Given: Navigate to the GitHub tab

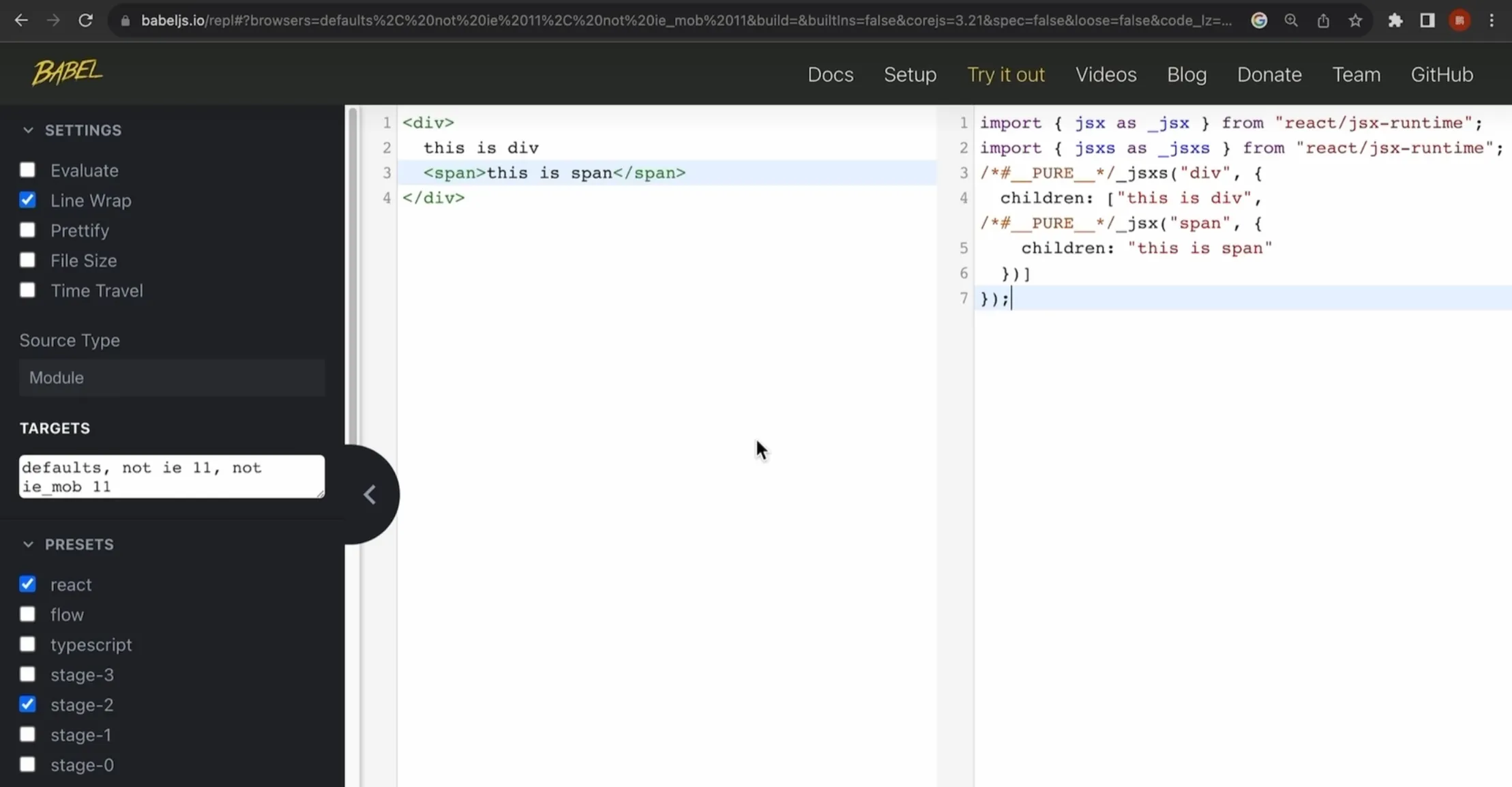Looking at the screenshot, I should coord(1441,74).
